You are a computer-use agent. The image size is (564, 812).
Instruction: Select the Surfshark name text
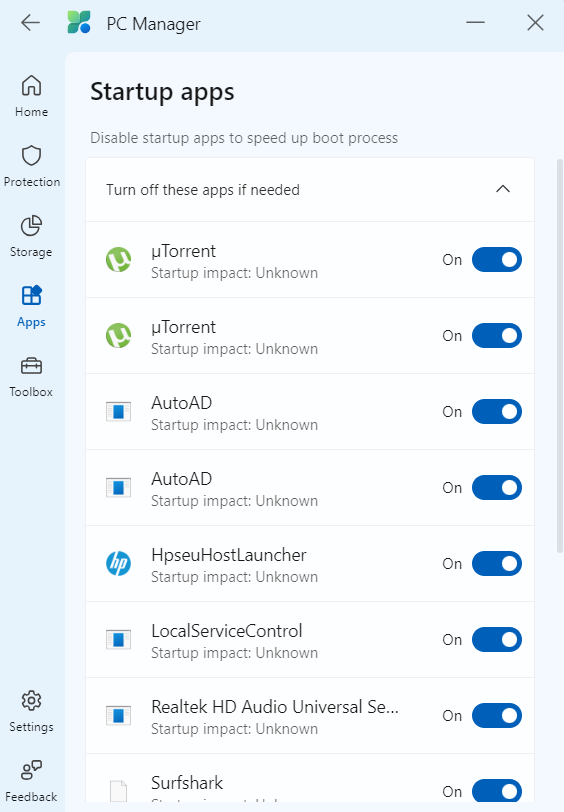click(187, 782)
